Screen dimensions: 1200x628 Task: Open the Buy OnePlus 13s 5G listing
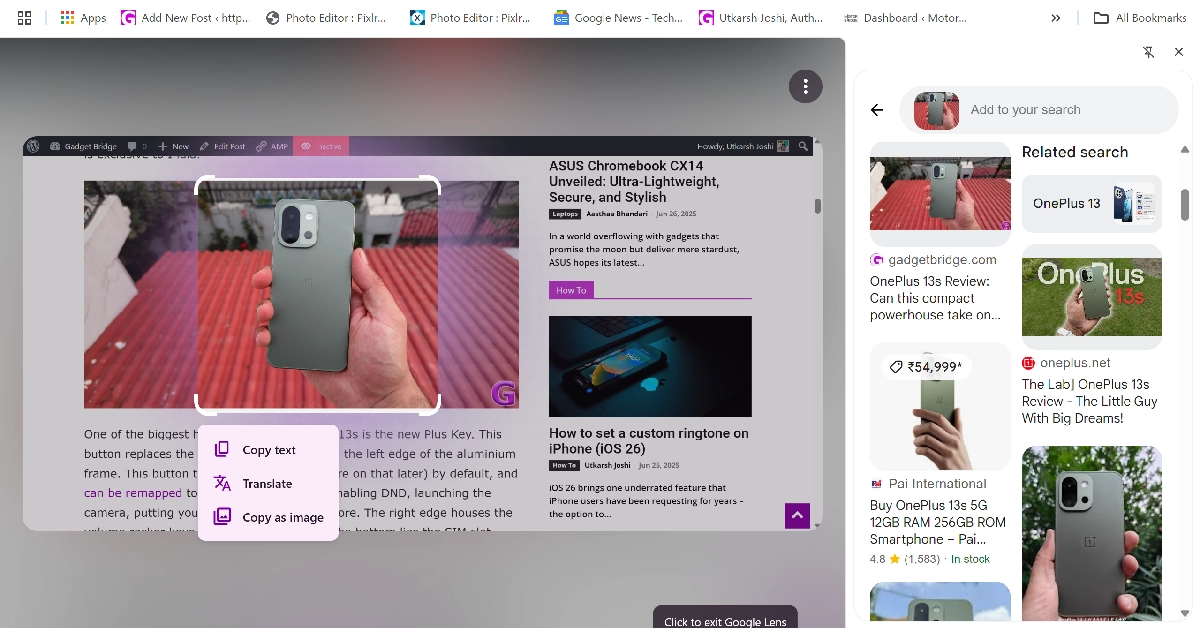click(938, 522)
